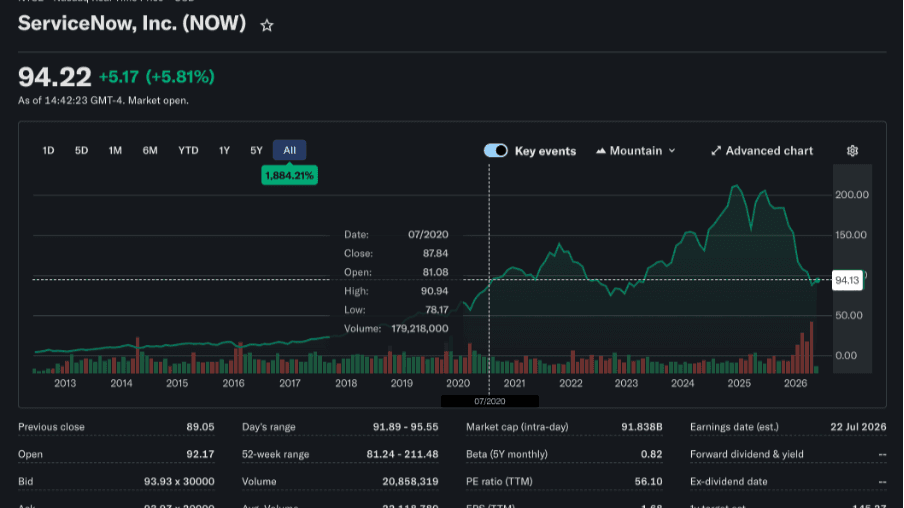Click the Market cap value 91.838B

642,427
